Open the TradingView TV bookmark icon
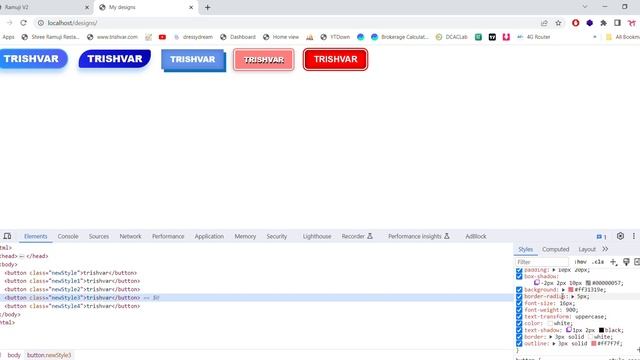This screenshot has width=640, height=360. pos(492,37)
